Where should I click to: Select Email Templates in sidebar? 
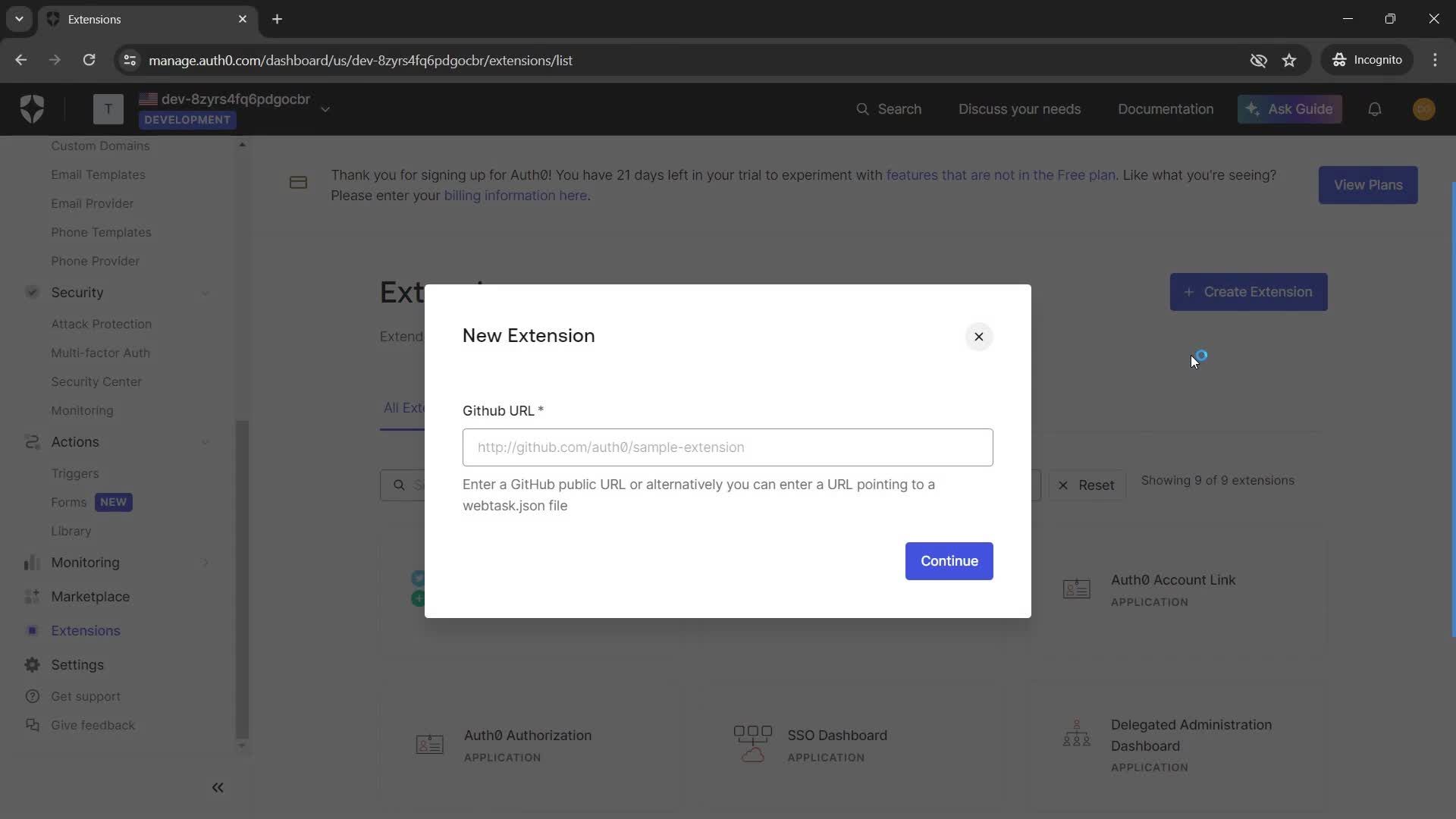coord(98,174)
